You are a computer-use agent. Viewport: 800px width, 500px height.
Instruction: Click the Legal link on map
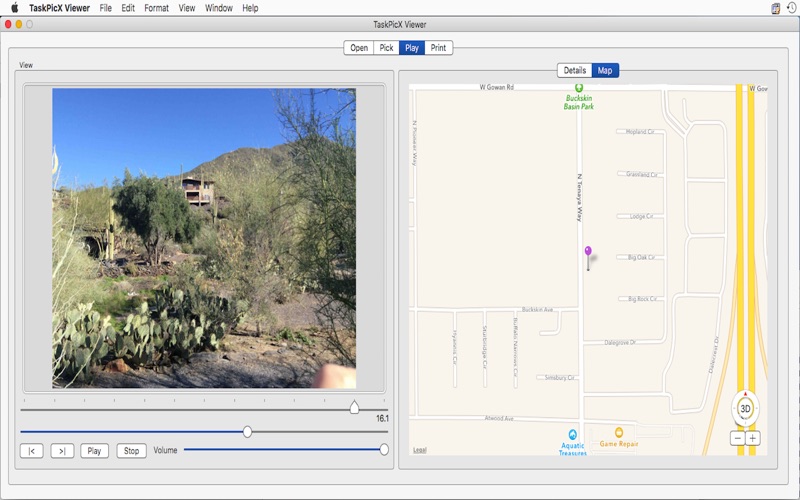(x=419, y=450)
